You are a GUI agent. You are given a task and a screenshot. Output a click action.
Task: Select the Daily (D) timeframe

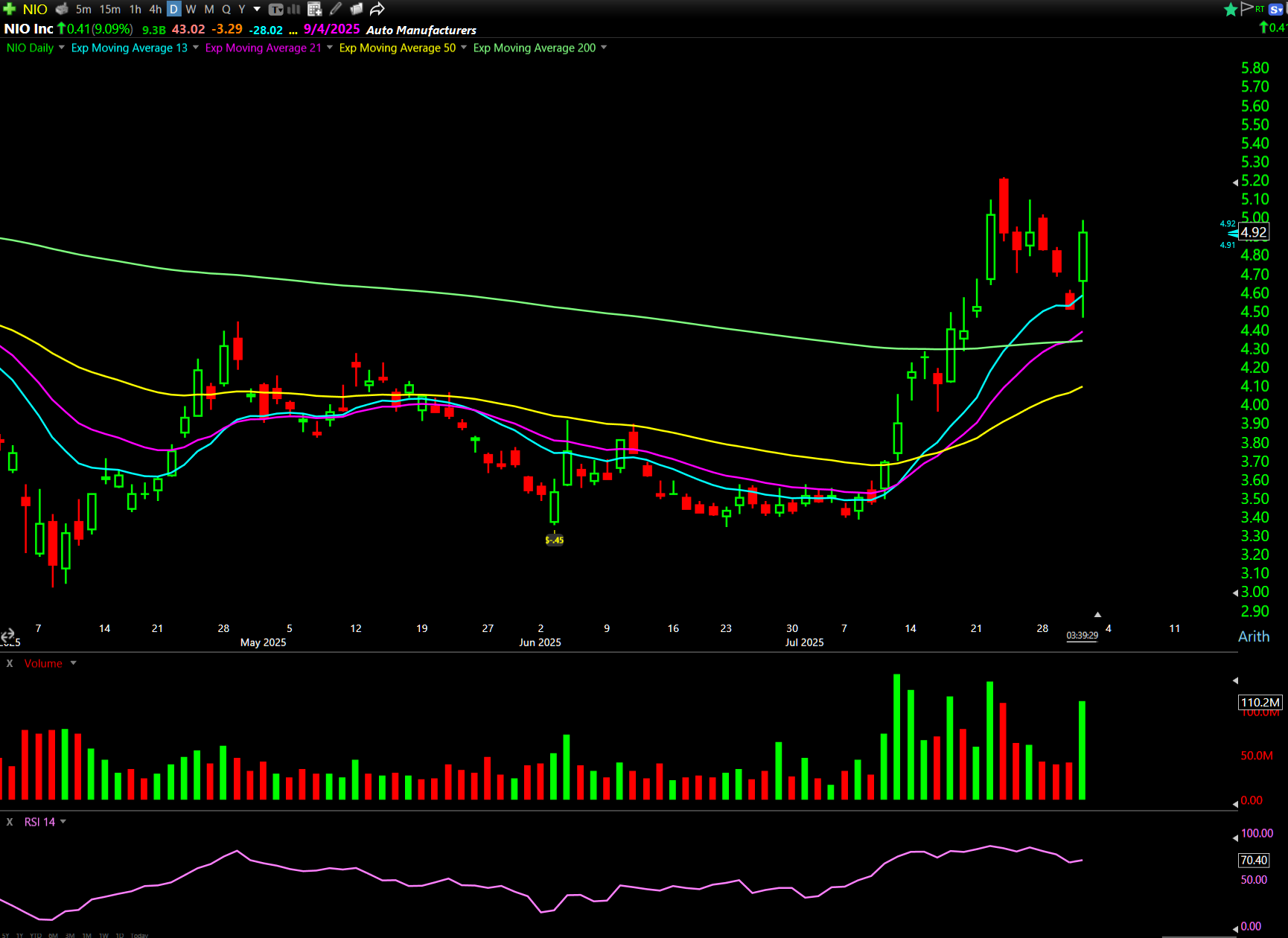pos(173,9)
